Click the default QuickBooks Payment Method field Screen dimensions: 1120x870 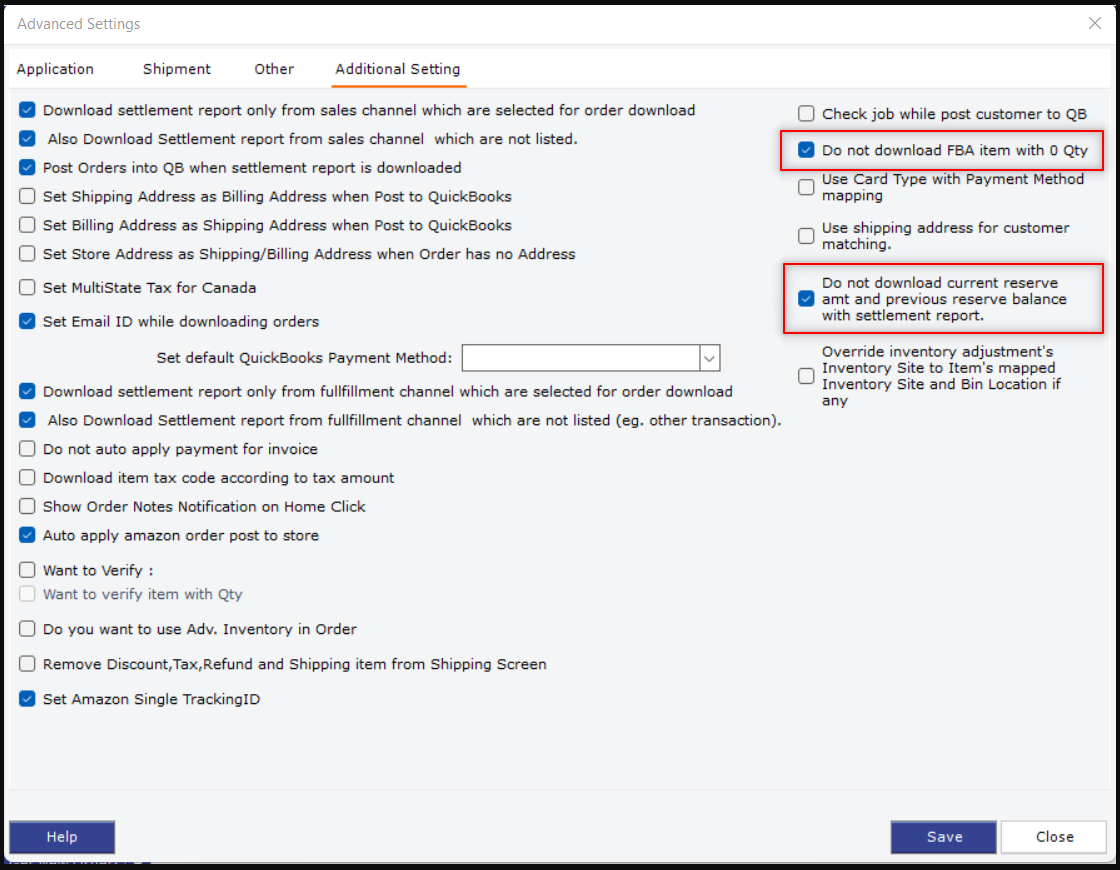(580, 358)
